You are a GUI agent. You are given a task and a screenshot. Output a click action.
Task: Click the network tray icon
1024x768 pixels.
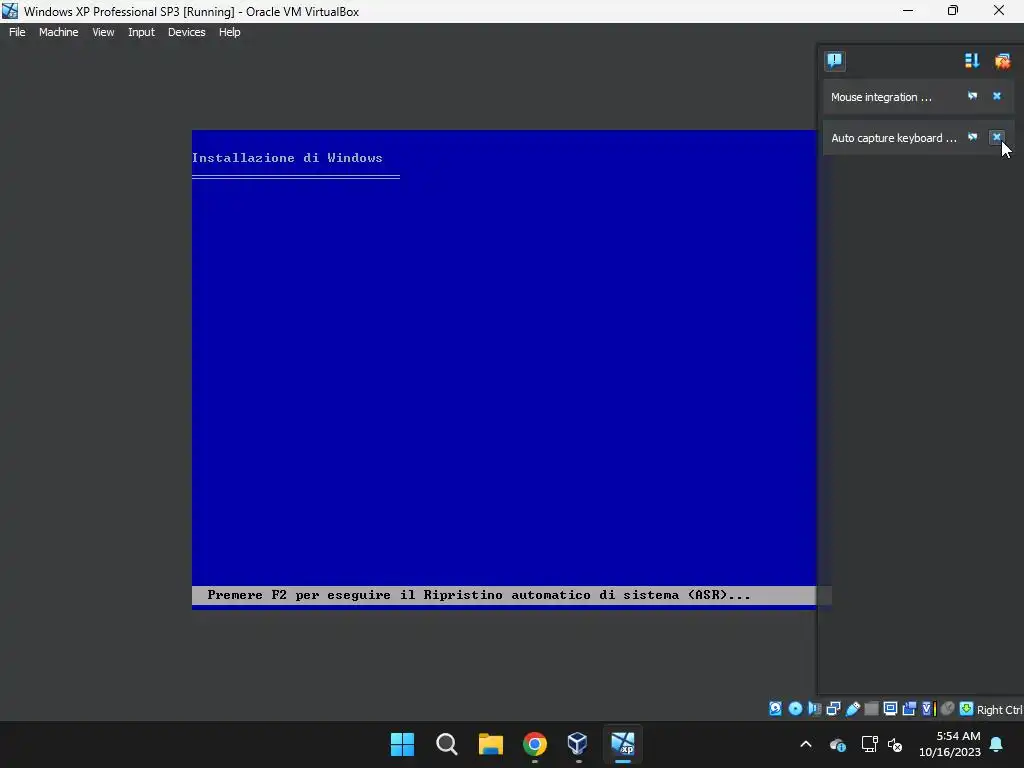coord(869,744)
